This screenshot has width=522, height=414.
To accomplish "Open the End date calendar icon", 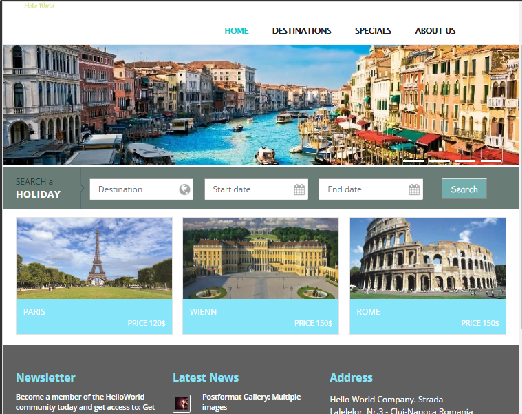I will pos(414,189).
